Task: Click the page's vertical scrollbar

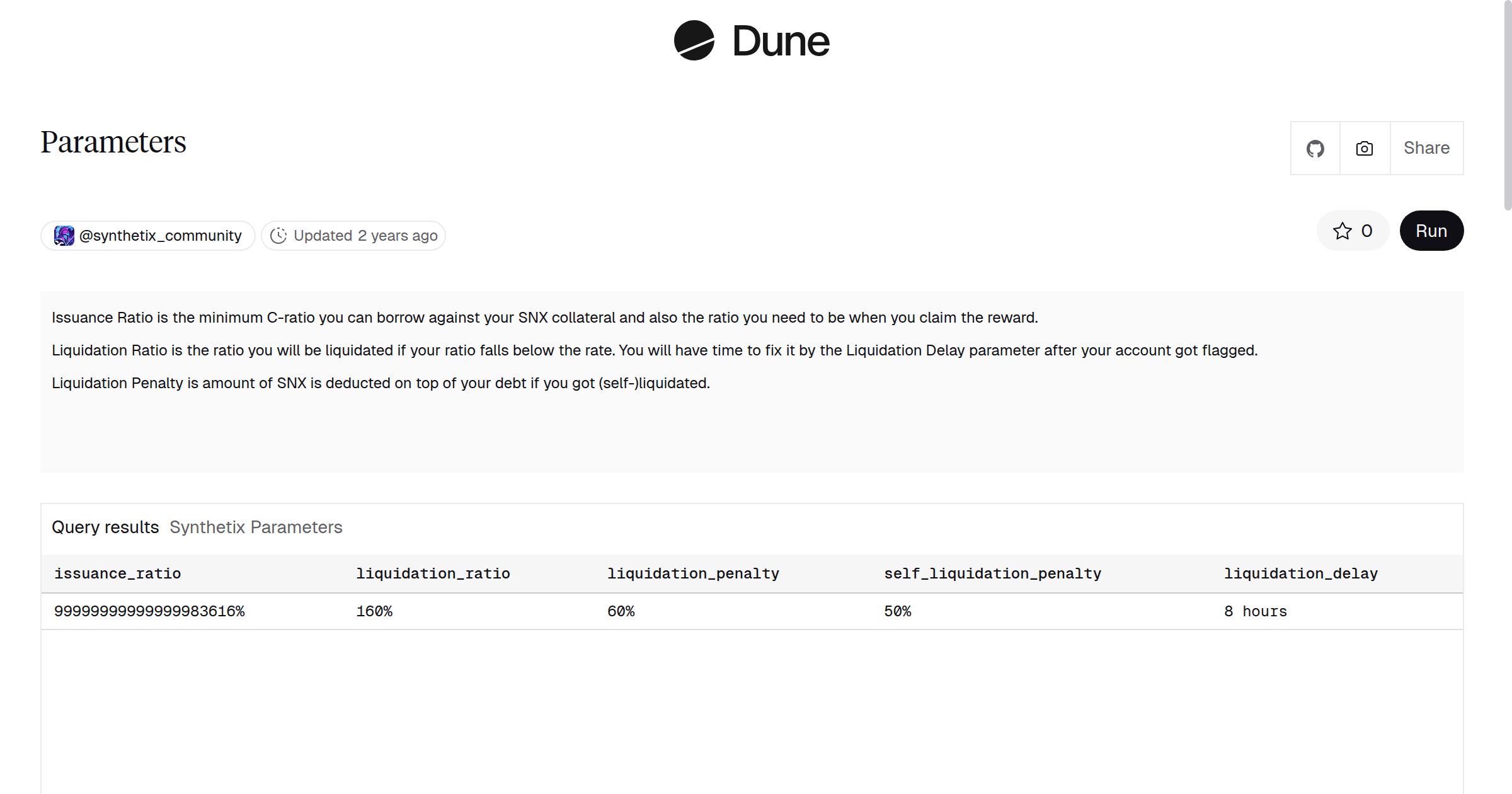Action: coord(1507,107)
